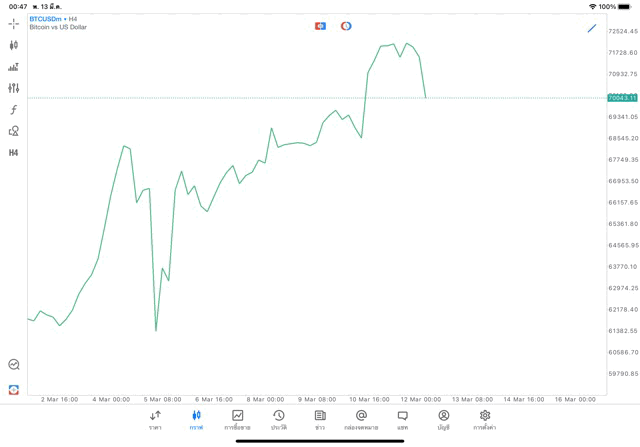
Task: Open the drawing objects shapes tool
Action: click(x=14, y=131)
